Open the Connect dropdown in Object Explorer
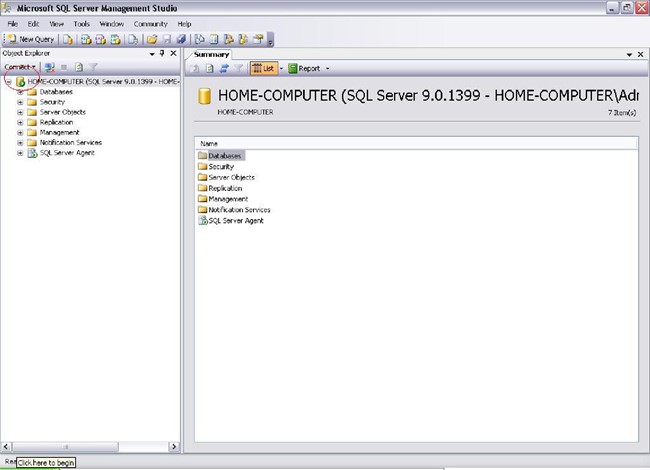This screenshot has height=470, width=650. 19,67
